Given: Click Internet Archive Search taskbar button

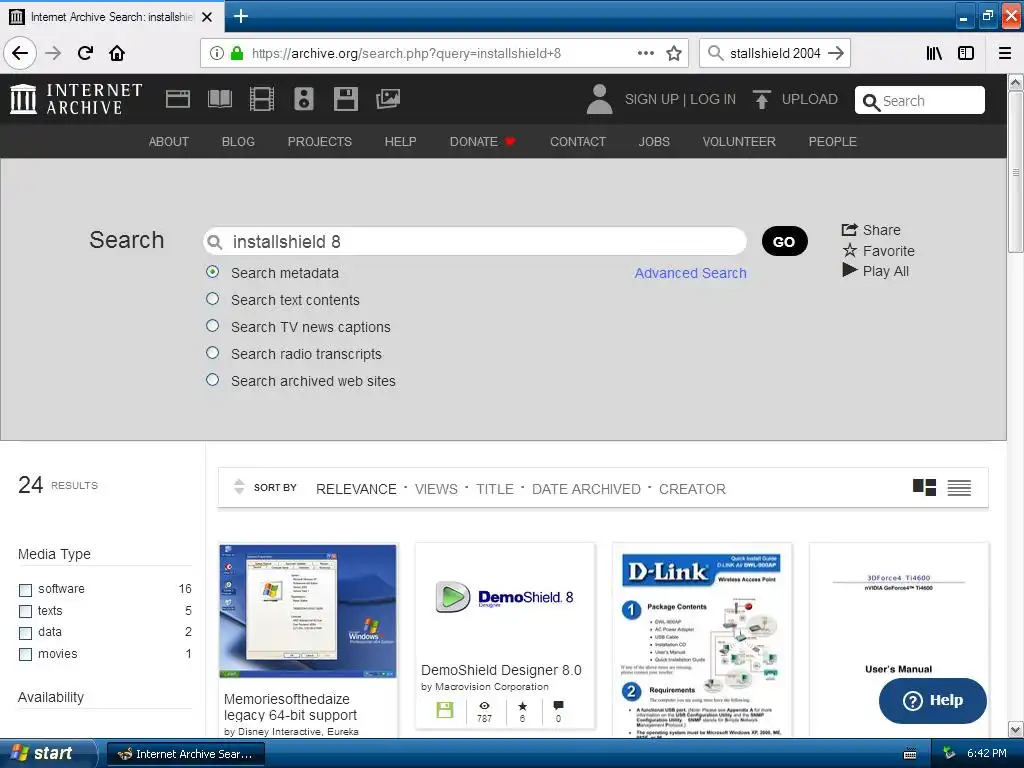Looking at the screenshot, I should (186, 754).
